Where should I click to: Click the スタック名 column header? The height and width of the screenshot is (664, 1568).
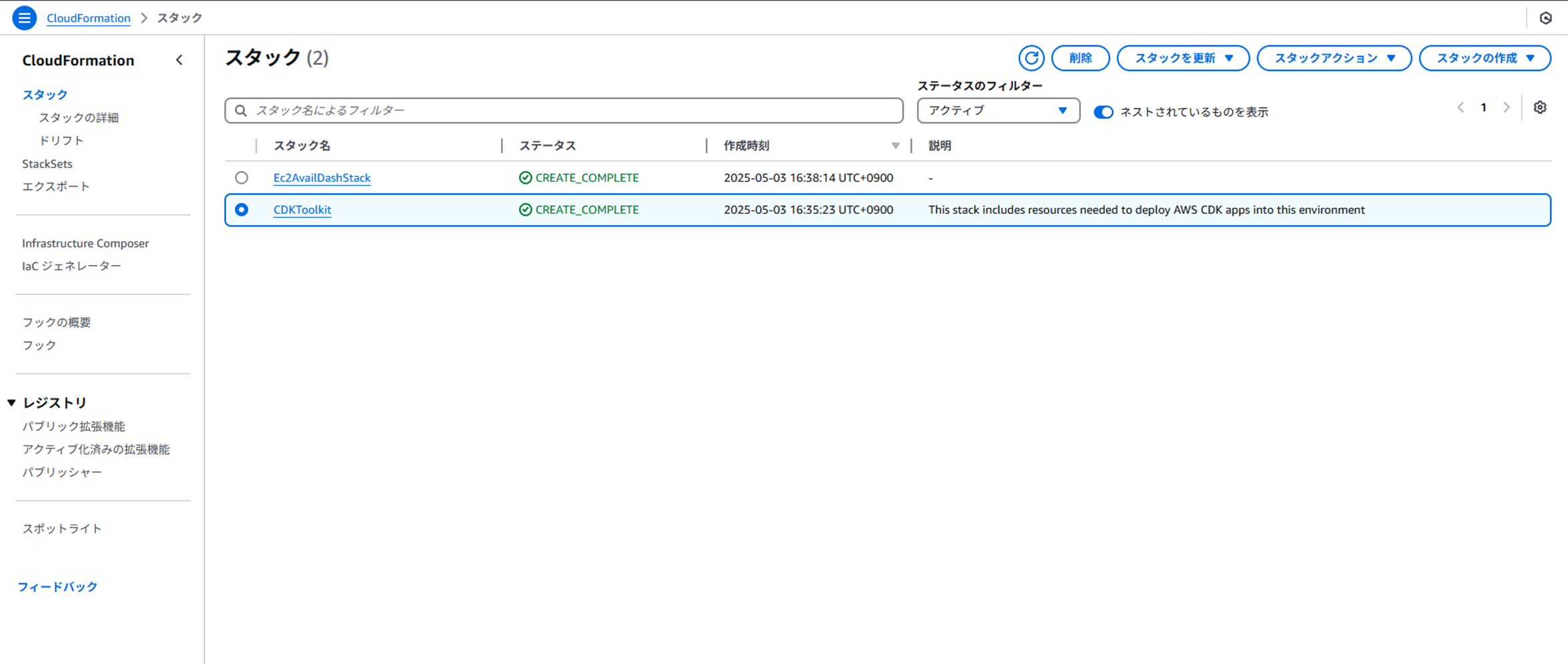click(302, 146)
